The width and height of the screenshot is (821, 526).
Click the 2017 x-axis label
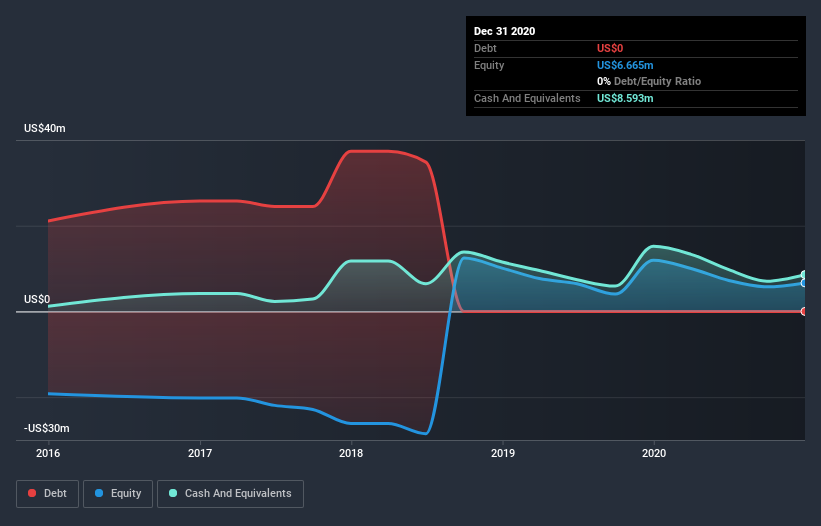[x=199, y=453]
